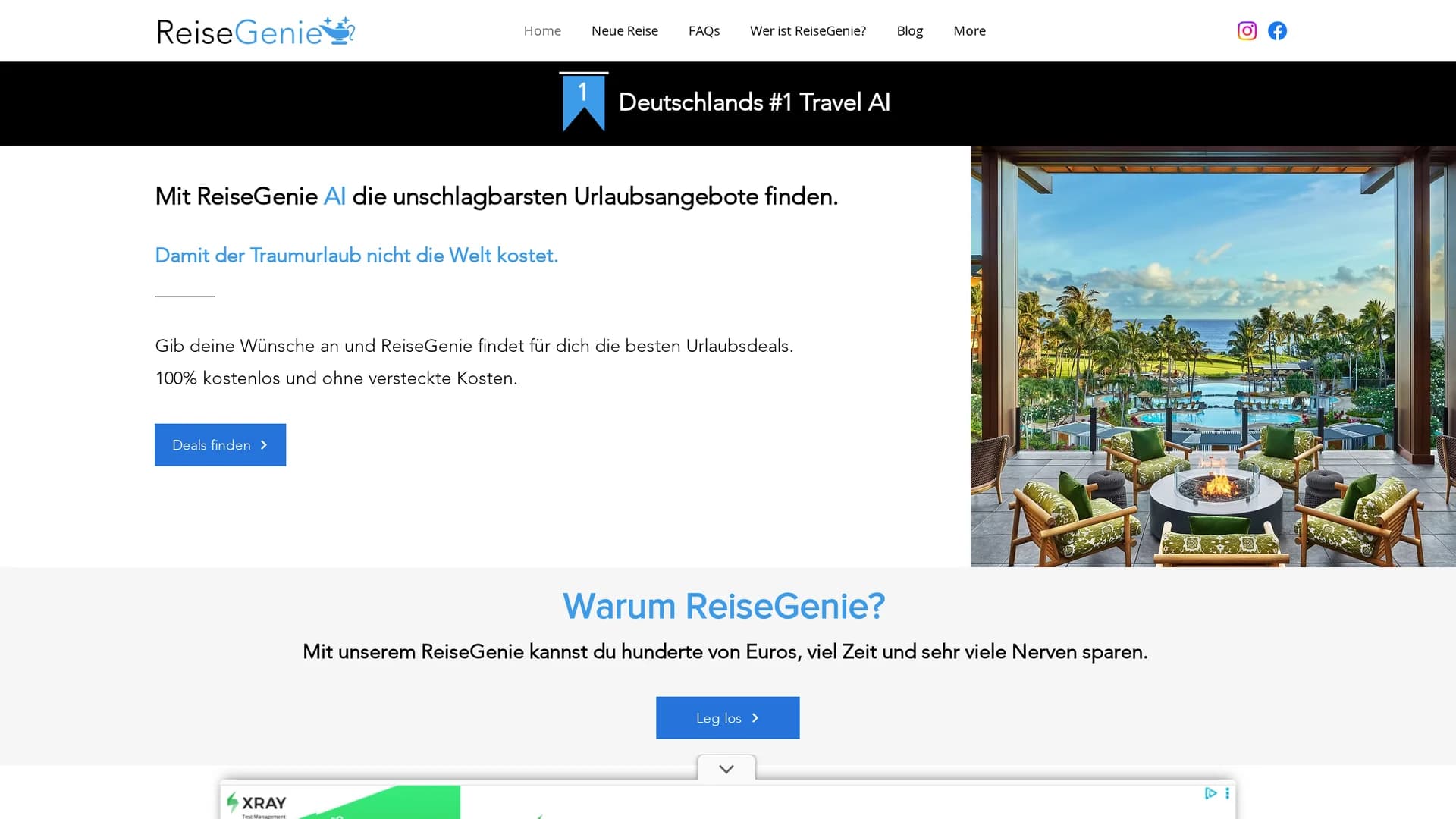Viewport: 1456px width, 819px height.
Task: Collapse the ad banner with chevron tab
Action: click(x=726, y=768)
